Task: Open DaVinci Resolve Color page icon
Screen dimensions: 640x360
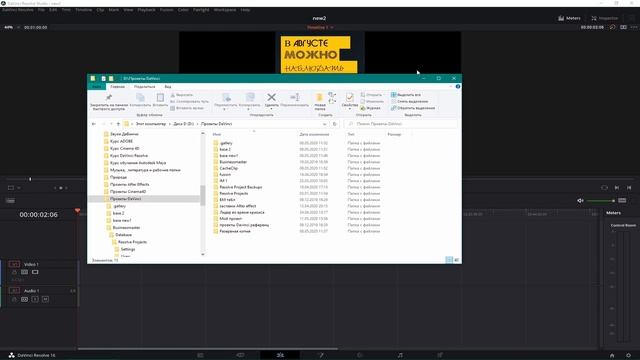Action: pos(360,355)
